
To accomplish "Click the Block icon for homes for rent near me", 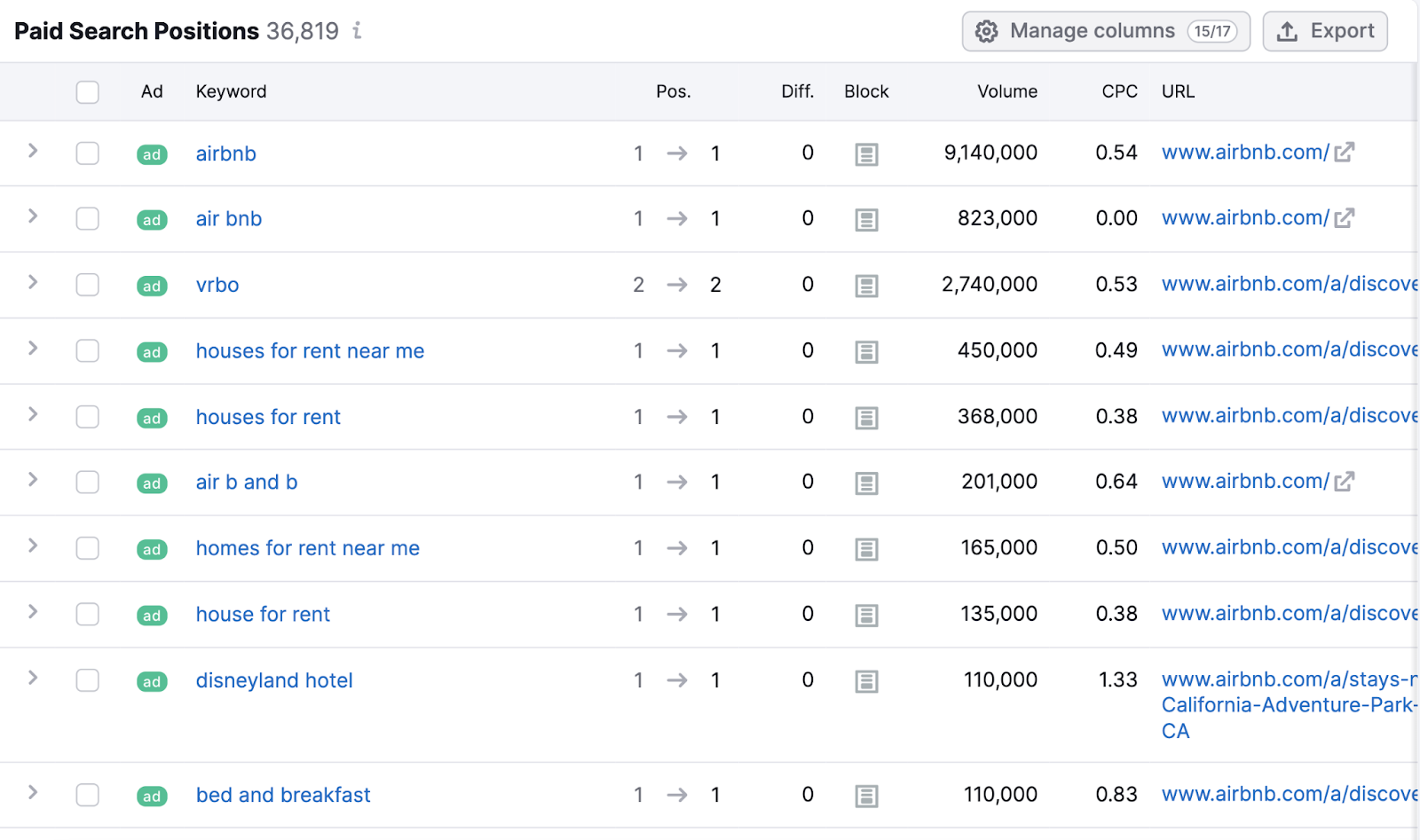I will tap(867, 549).
